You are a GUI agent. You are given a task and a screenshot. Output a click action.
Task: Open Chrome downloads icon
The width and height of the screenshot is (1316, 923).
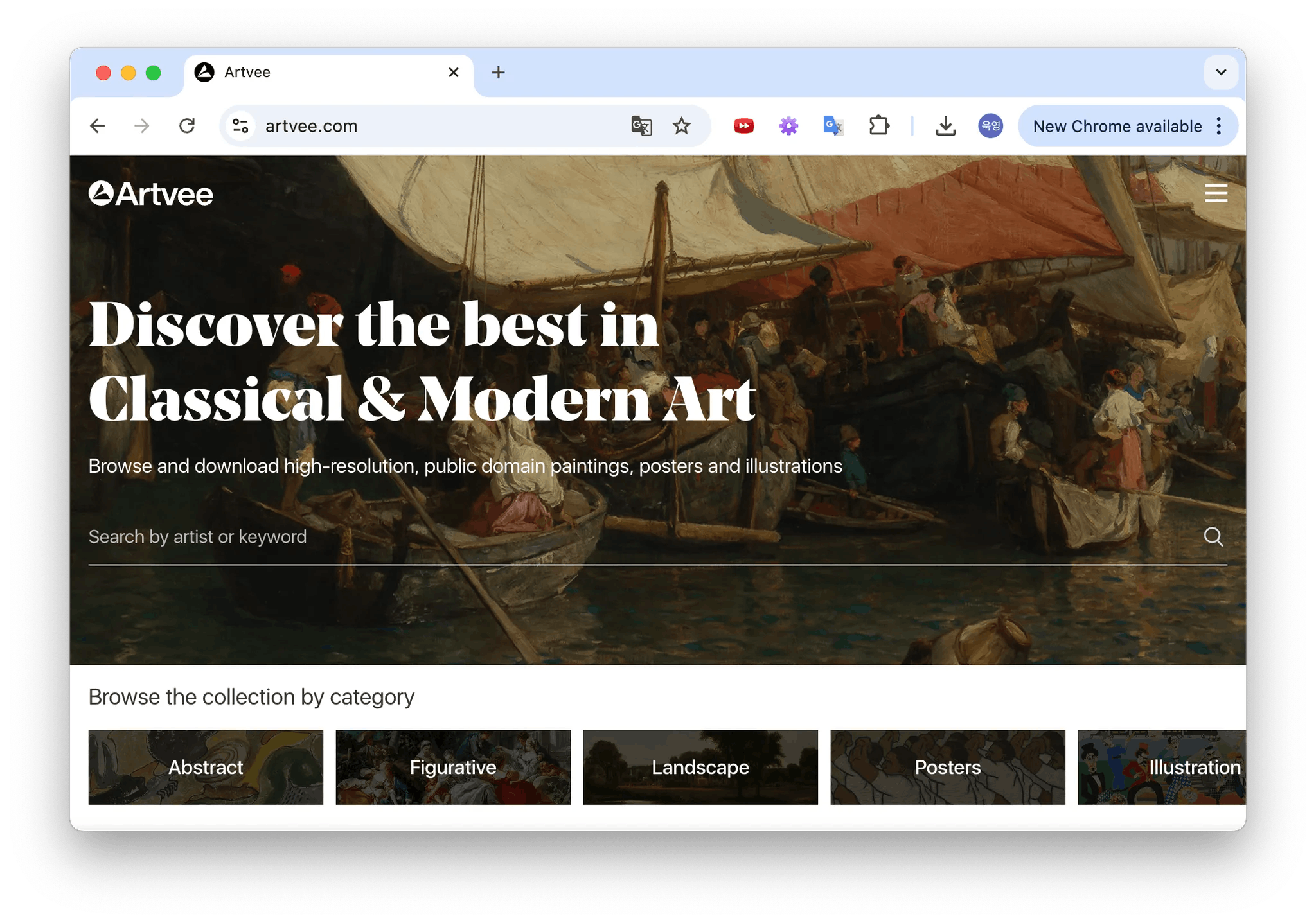945,126
